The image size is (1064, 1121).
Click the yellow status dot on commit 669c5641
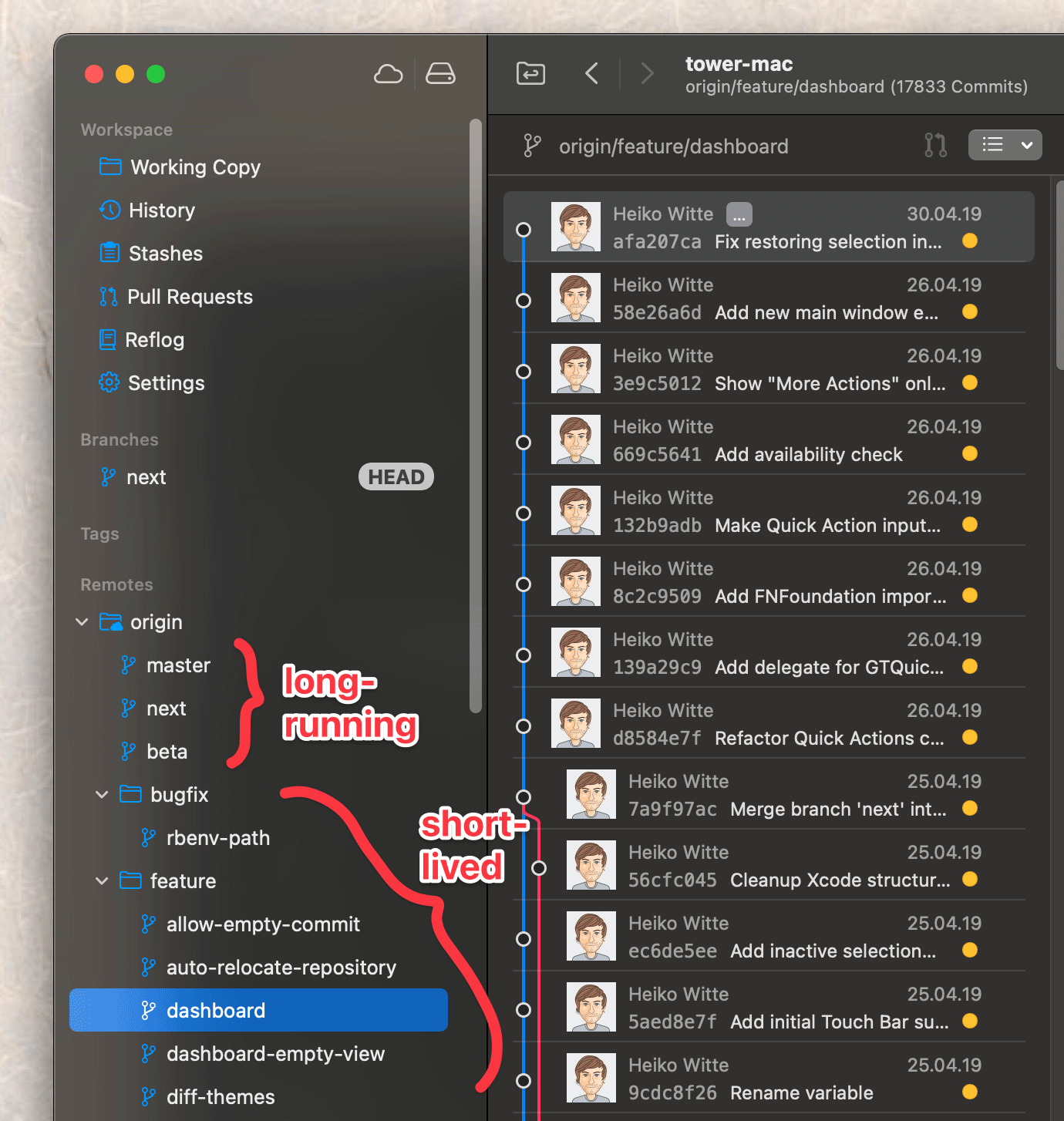coord(970,453)
